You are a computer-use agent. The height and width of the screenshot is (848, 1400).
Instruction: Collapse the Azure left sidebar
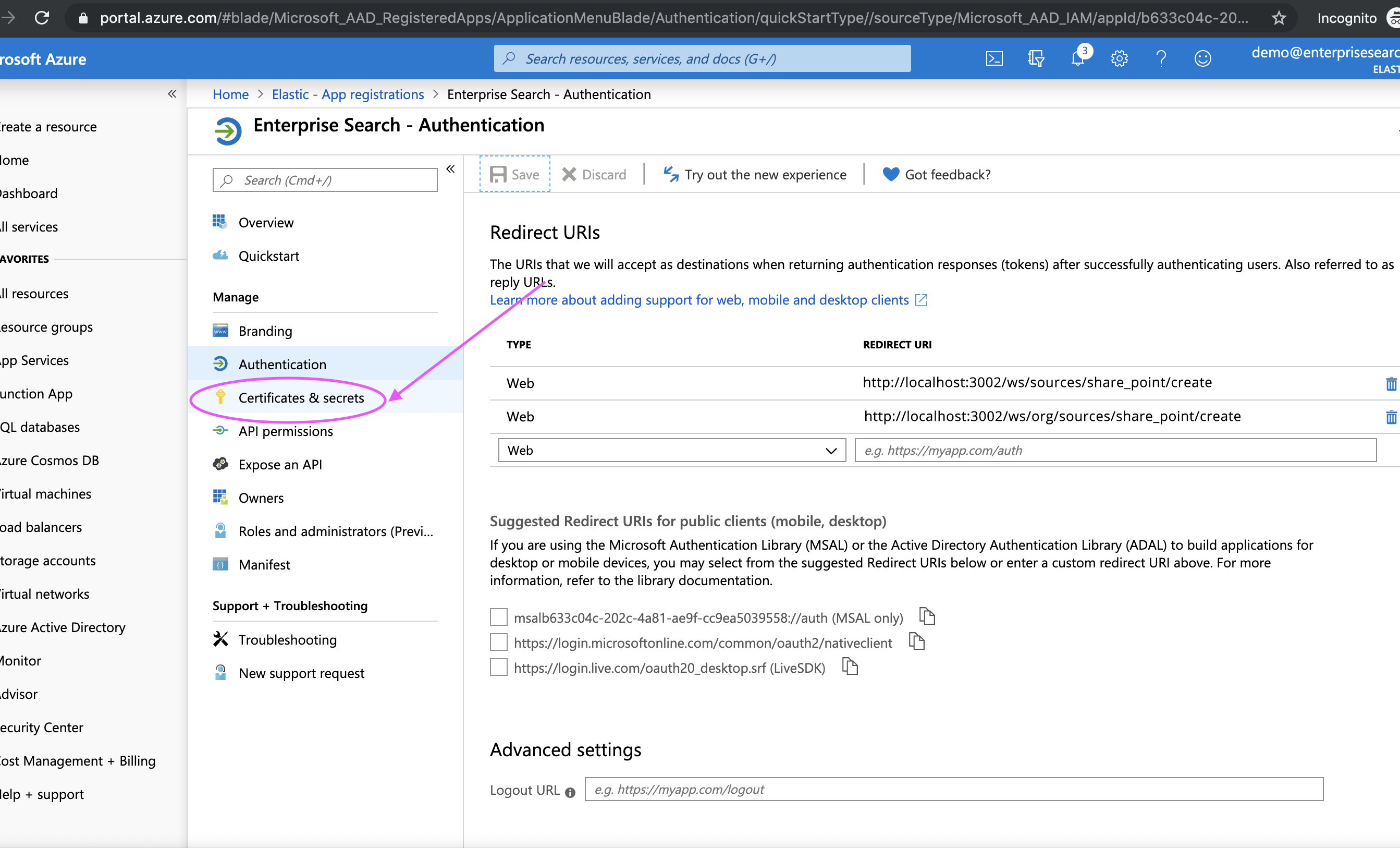[171, 94]
